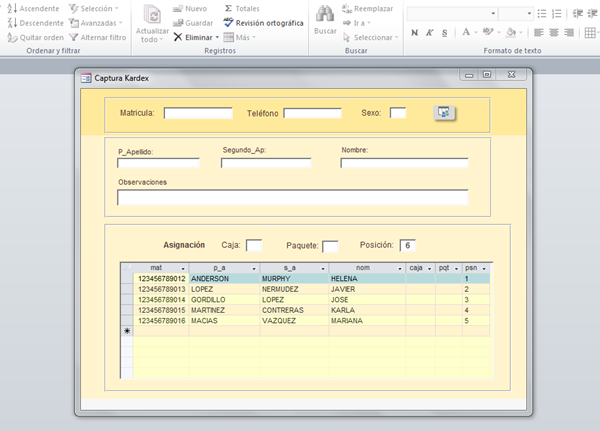This screenshot has height=431, width=600.
Task: Click the Matricula input field
Action: [x=198, y=113]
